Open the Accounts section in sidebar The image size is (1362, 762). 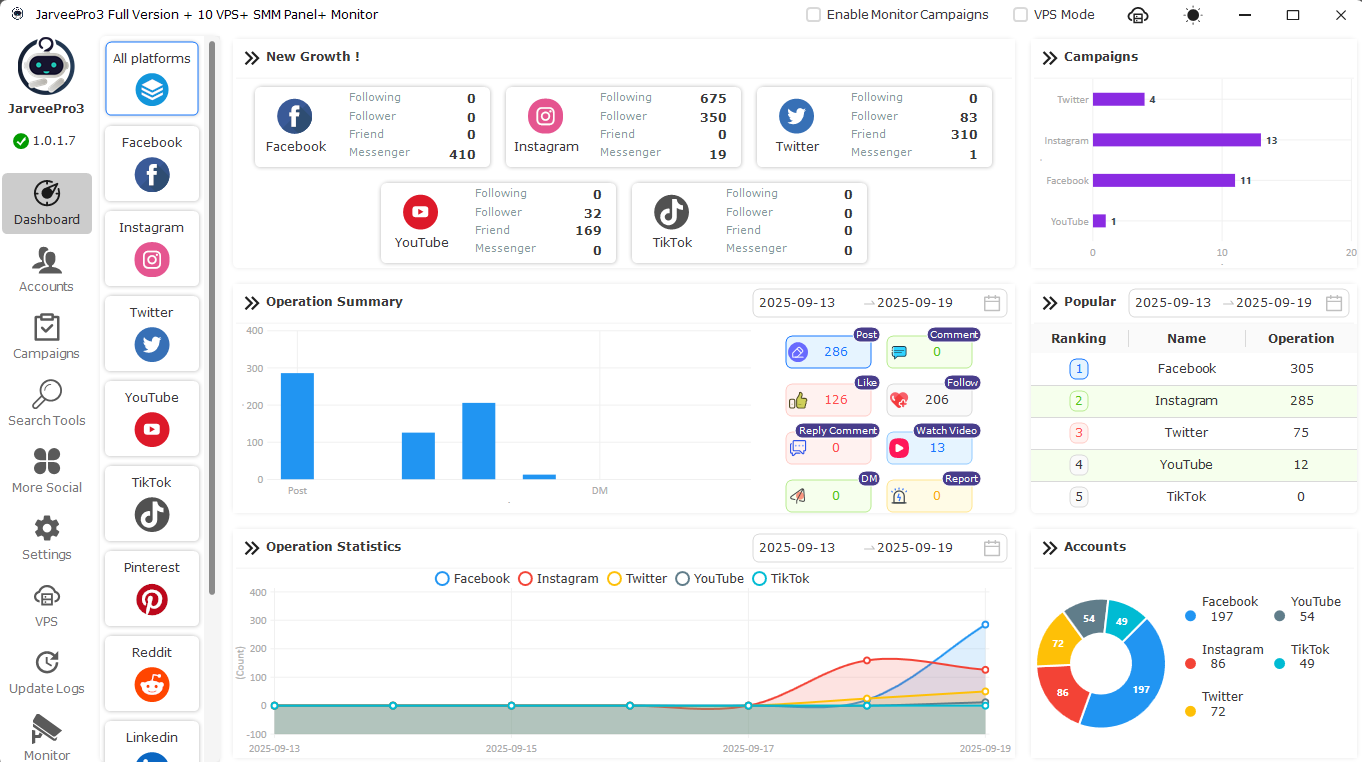[47, 270]
